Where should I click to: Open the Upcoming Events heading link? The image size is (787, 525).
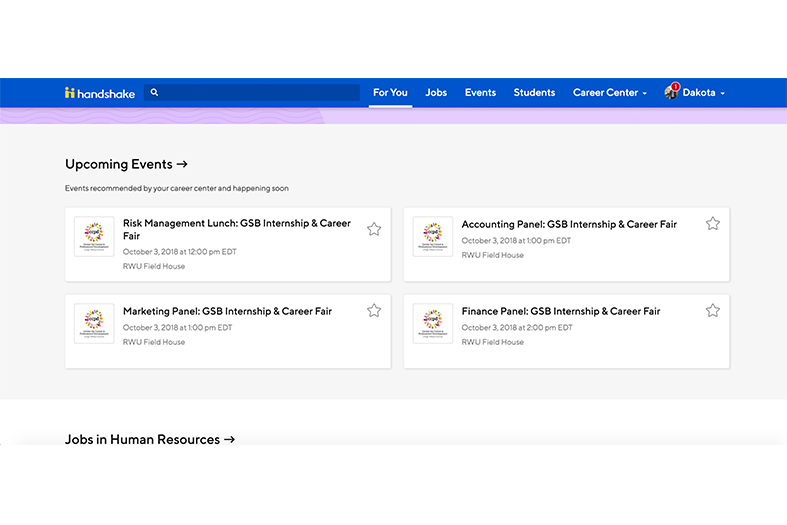(126, 164)
